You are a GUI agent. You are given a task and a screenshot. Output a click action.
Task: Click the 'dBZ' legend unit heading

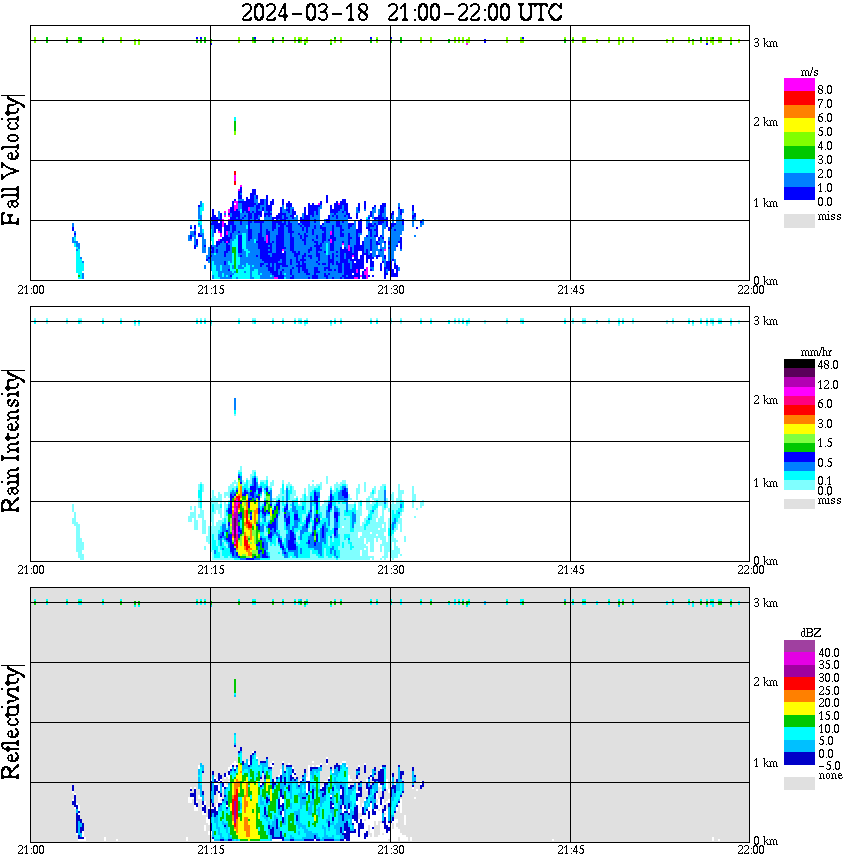click(x=811, y=633)
